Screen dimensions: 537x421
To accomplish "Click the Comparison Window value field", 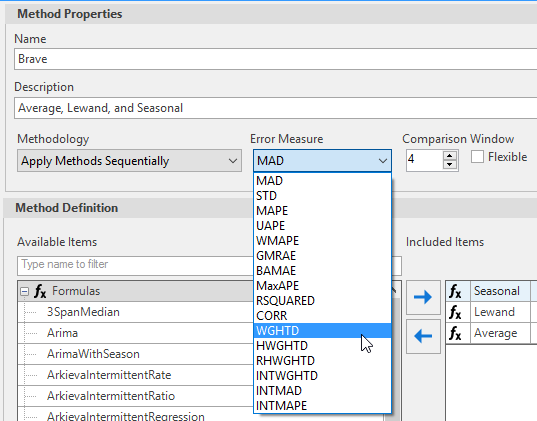I will 424,160.
